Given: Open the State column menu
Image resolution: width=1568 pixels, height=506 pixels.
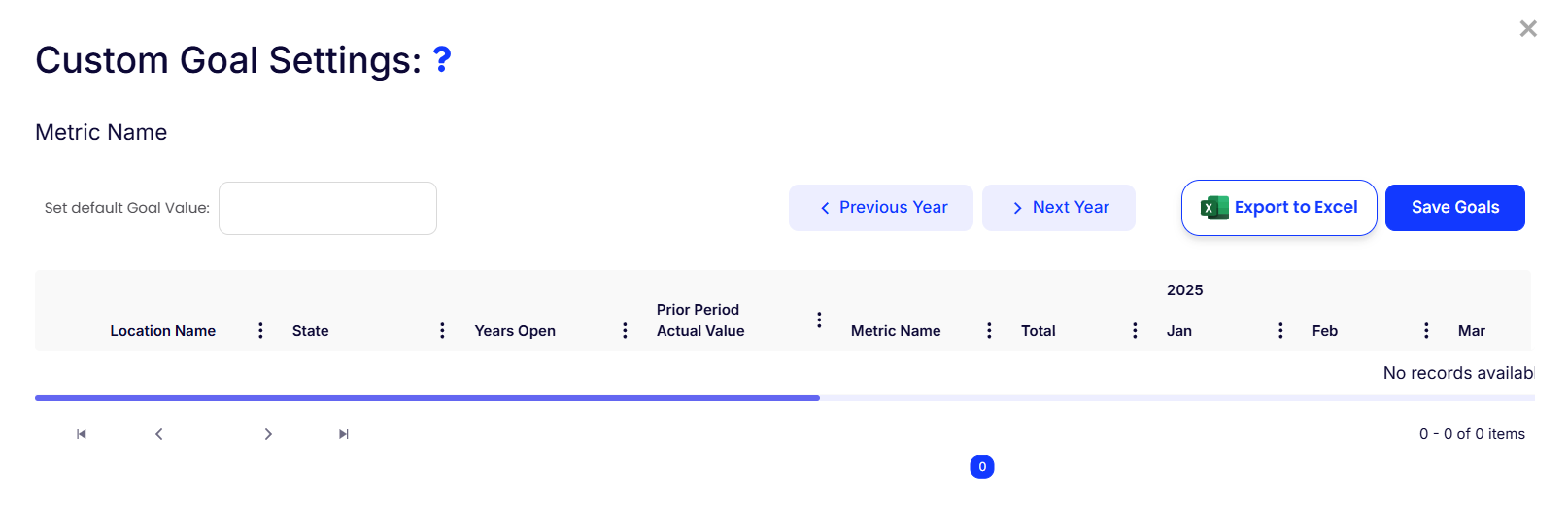Looking at the screenshot, I should 442,331.
